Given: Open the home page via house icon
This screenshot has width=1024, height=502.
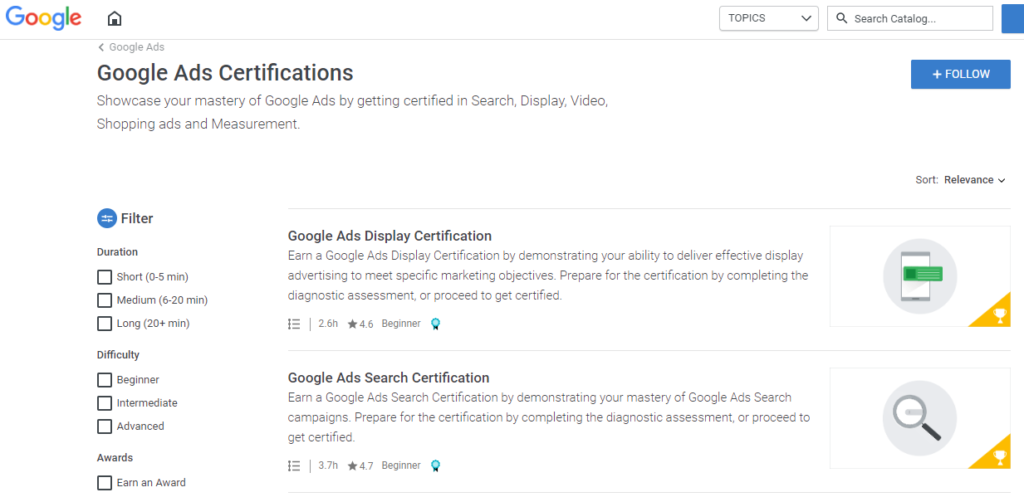Looking at the screenshot, I should 114,19.
